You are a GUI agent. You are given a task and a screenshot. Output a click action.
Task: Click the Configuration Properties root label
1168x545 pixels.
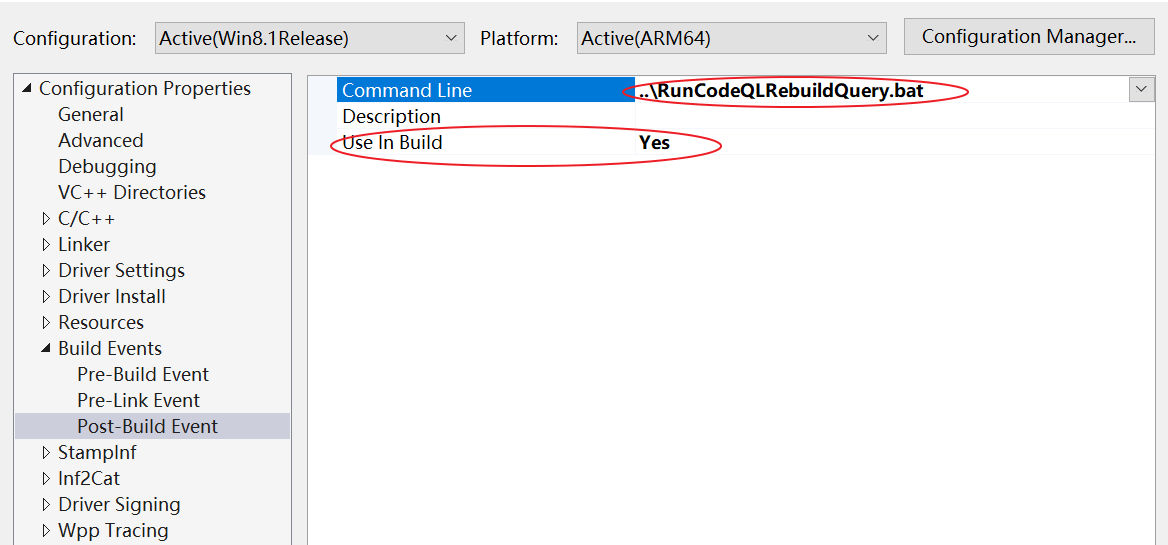pos(145,89)
